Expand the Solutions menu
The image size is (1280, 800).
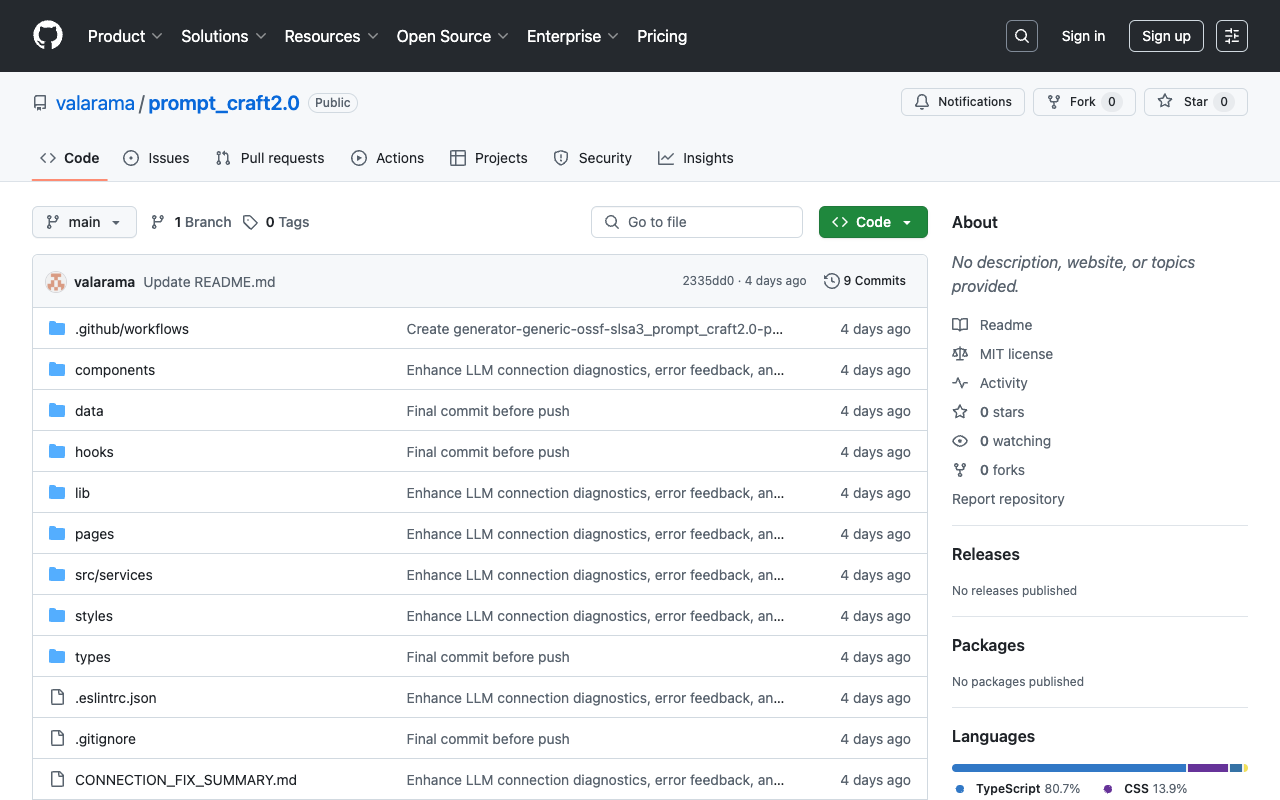coord(224,36)
